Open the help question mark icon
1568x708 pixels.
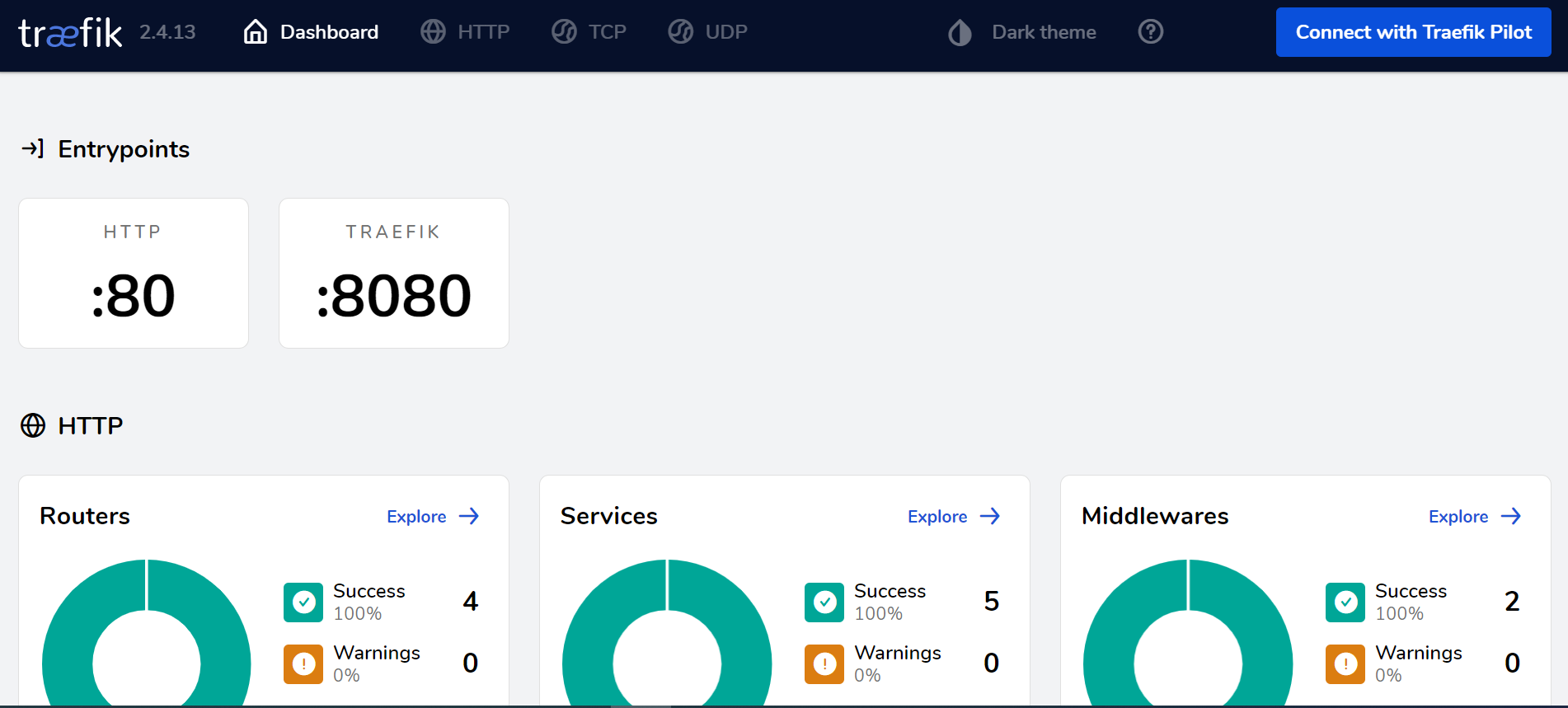[x=1150, y=32]
